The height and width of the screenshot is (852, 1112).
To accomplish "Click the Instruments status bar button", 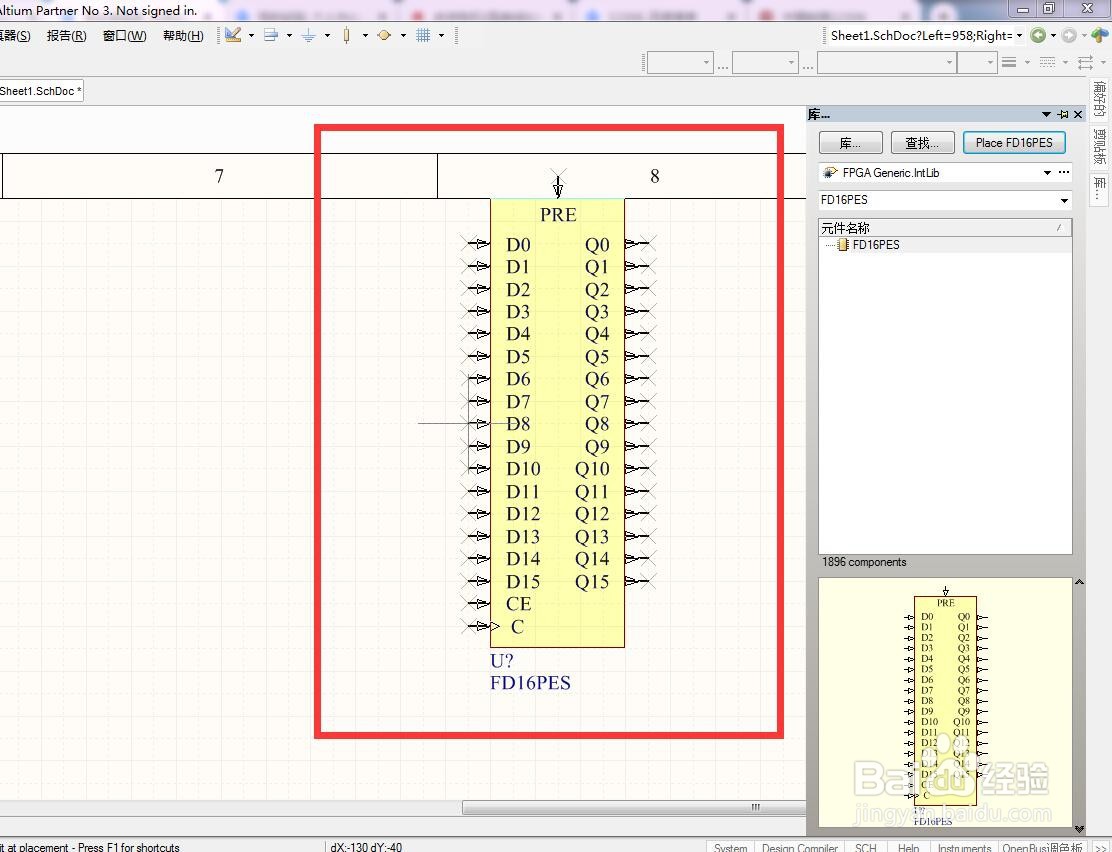I will point(964,847).
